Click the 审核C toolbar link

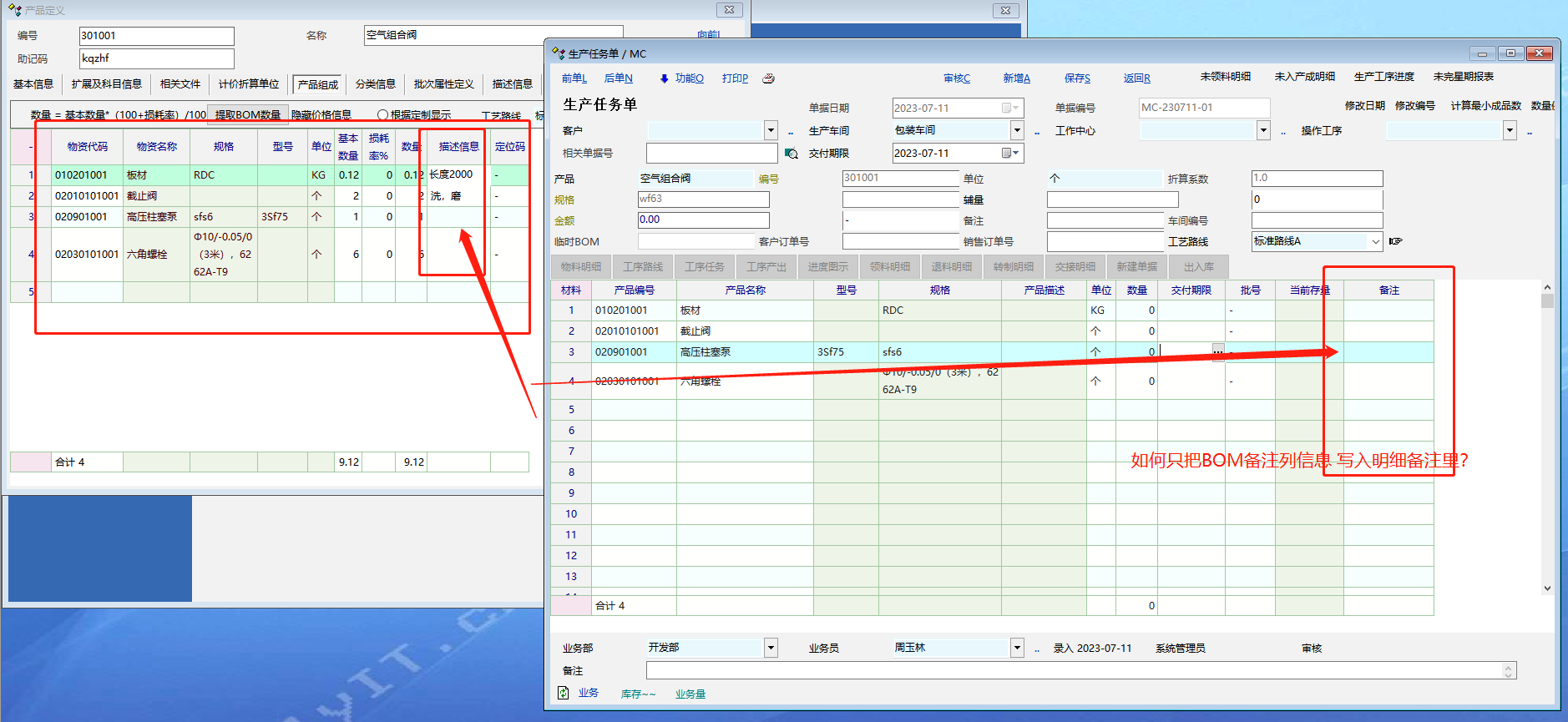pyautogui.click(x=957, y=78)
